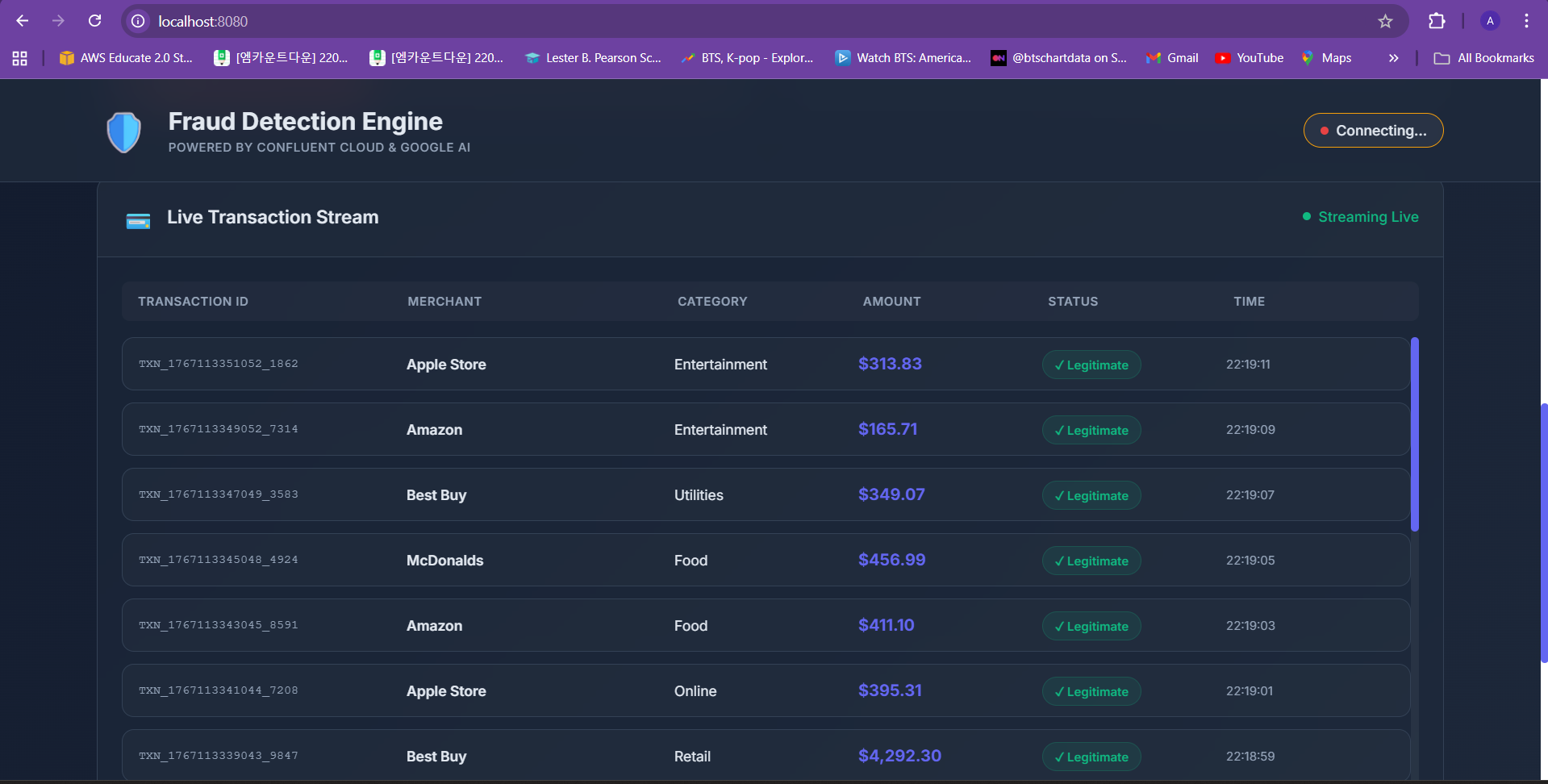Click Legitimate badge for the 22:19:11 transaction
Viewport: 1548px width, 784px height.
pyautogui.click(x=1091, y=365)
